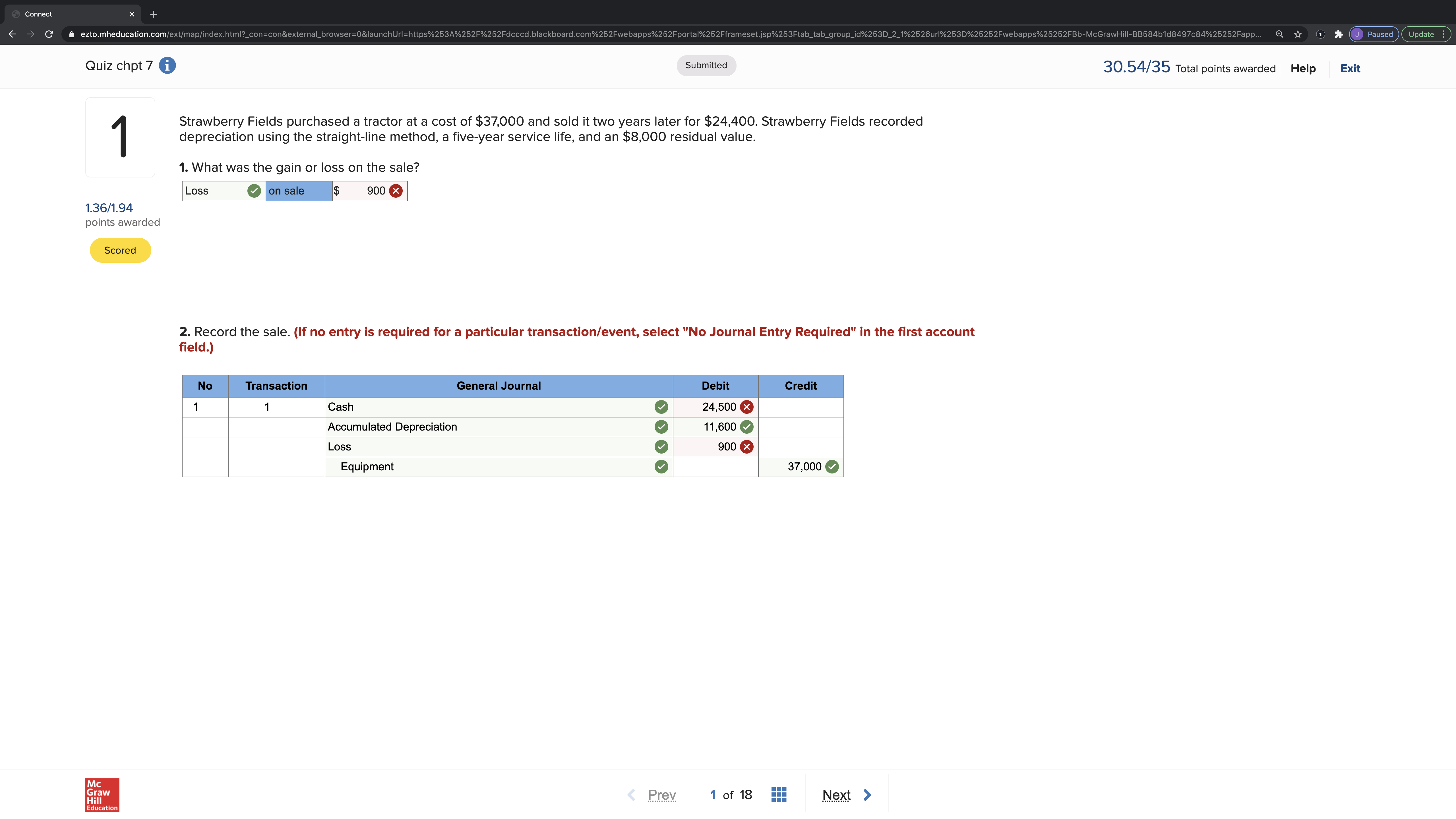The width and height of the screenshot is (1456, 819).
Task: Click the green check beside Equipment credit 37,000
Action: point(832,467)
